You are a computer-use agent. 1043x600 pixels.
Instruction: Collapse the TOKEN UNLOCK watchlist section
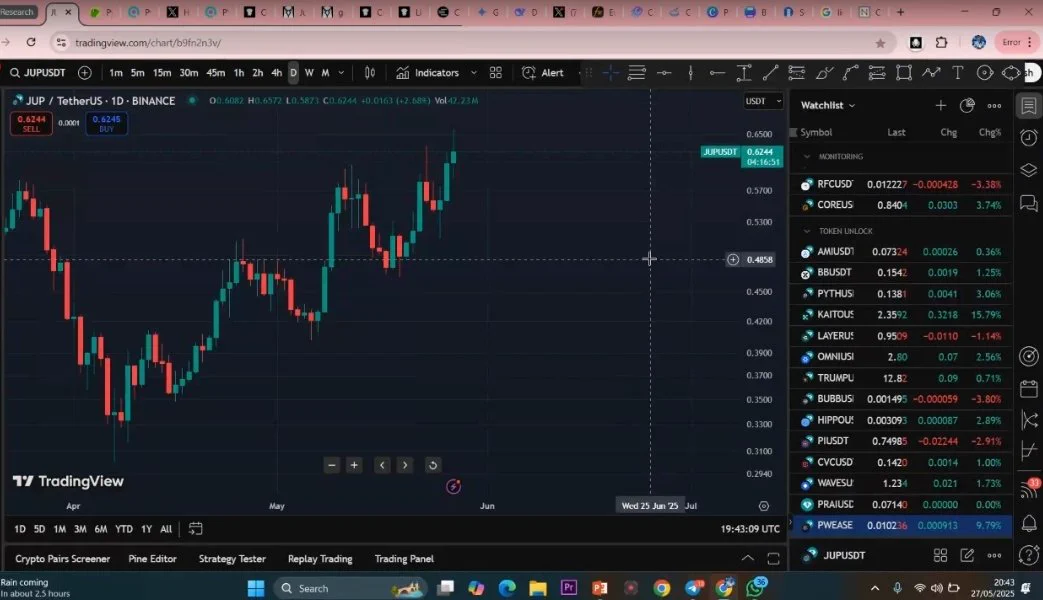[807, 231]
